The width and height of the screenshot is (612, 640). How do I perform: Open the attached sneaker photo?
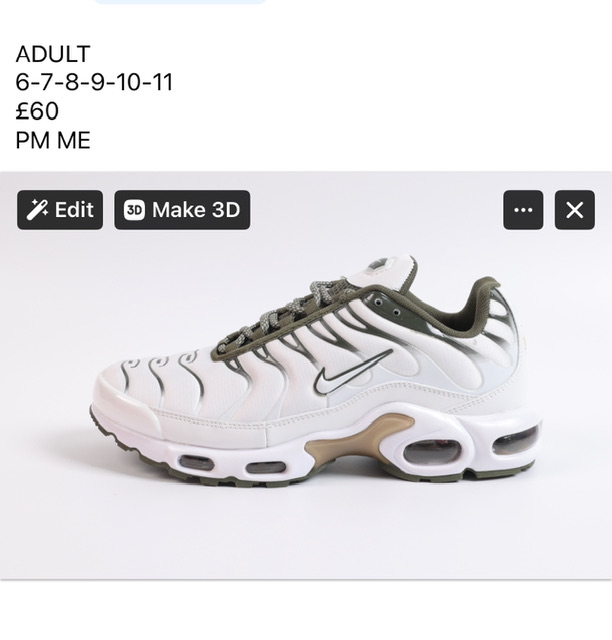click(306, 376)
